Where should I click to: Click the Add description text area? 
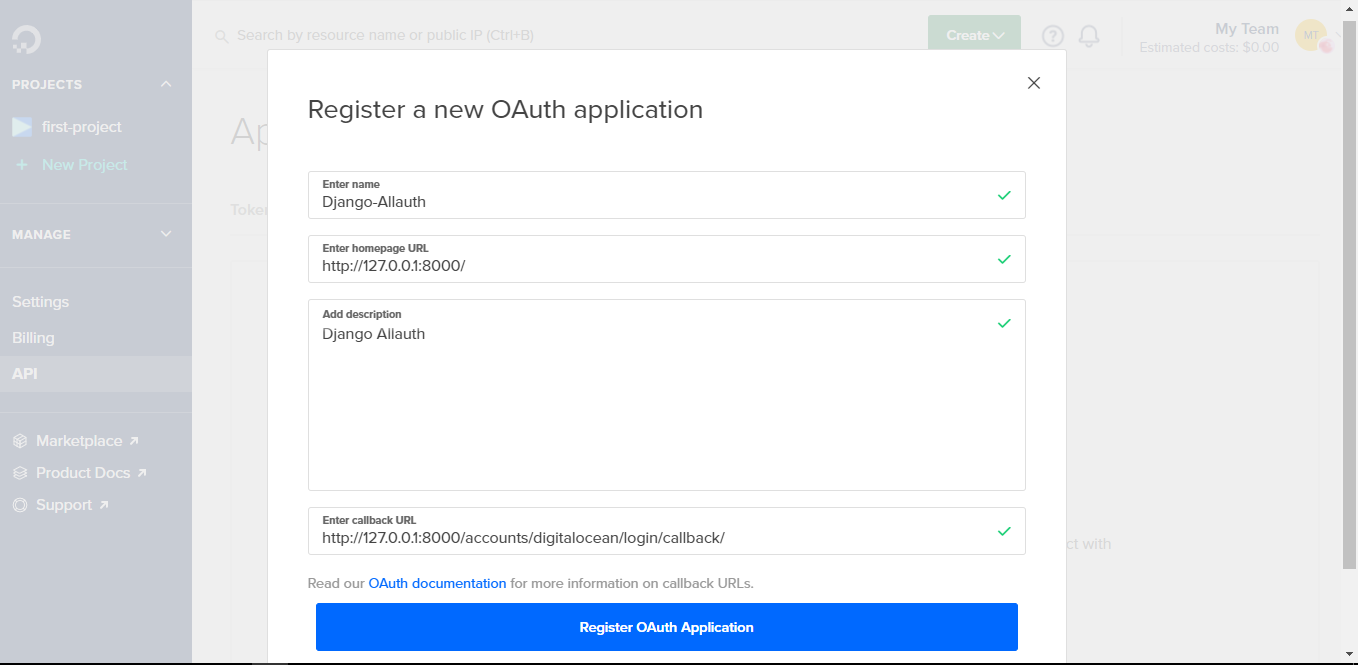[x=666, y=395]
